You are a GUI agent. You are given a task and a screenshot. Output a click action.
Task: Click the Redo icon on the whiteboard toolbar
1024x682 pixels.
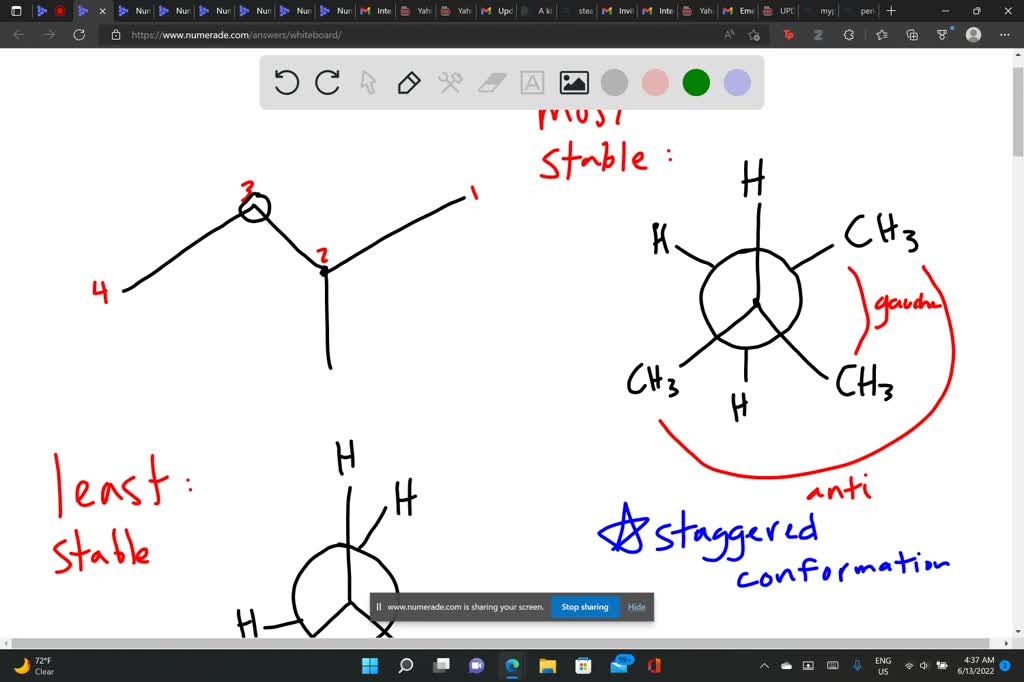click(328, 83)
